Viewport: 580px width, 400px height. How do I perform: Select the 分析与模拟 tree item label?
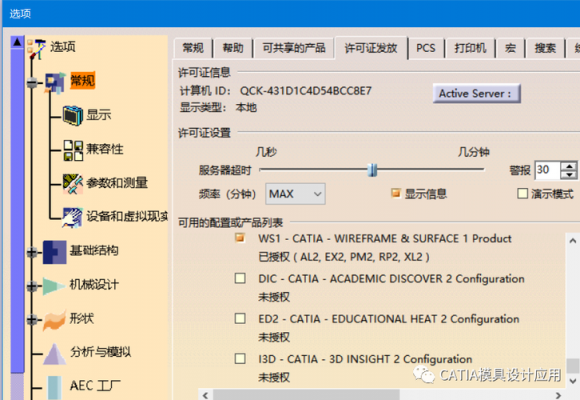tap(101, 352)
